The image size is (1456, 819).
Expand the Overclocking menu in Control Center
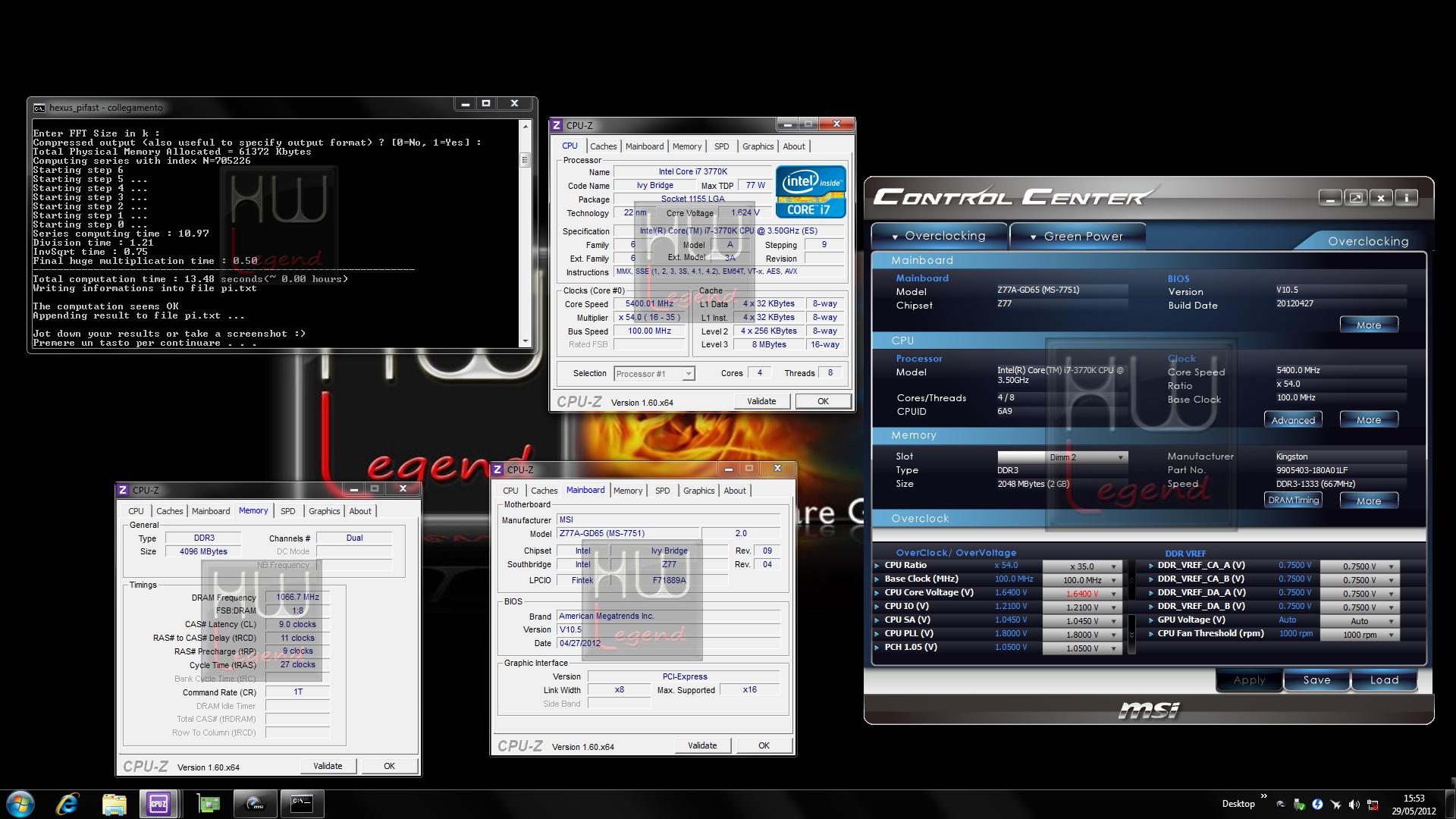point(940,236)
